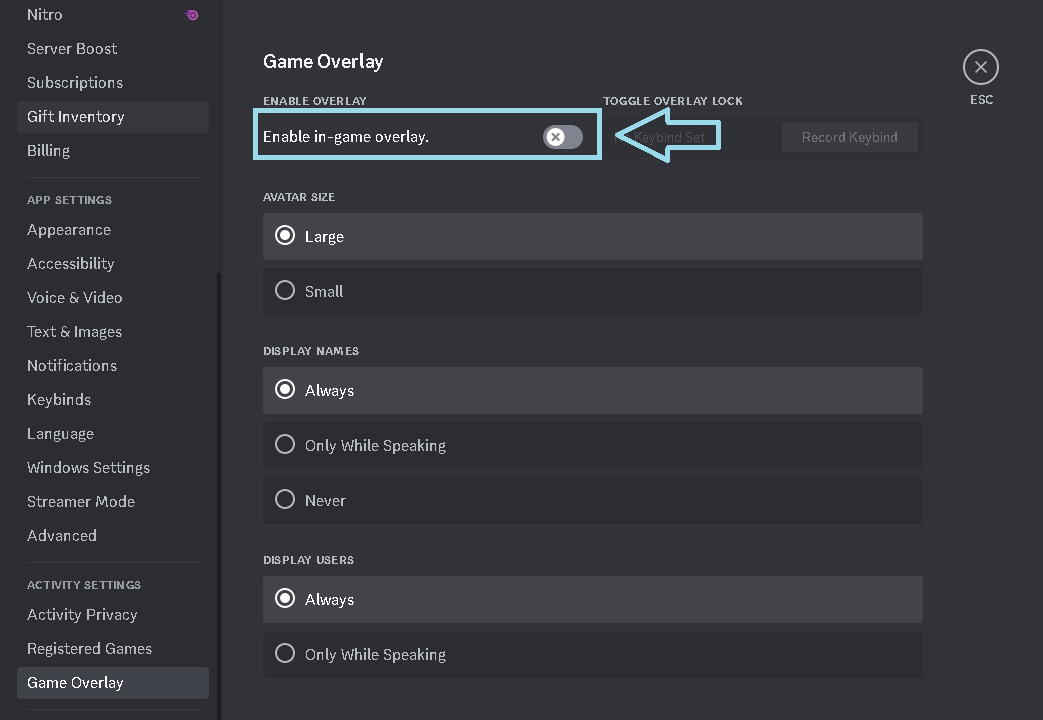Close settings with the ESC circle button
The image size is (1043, 720).
click(980, 67)
